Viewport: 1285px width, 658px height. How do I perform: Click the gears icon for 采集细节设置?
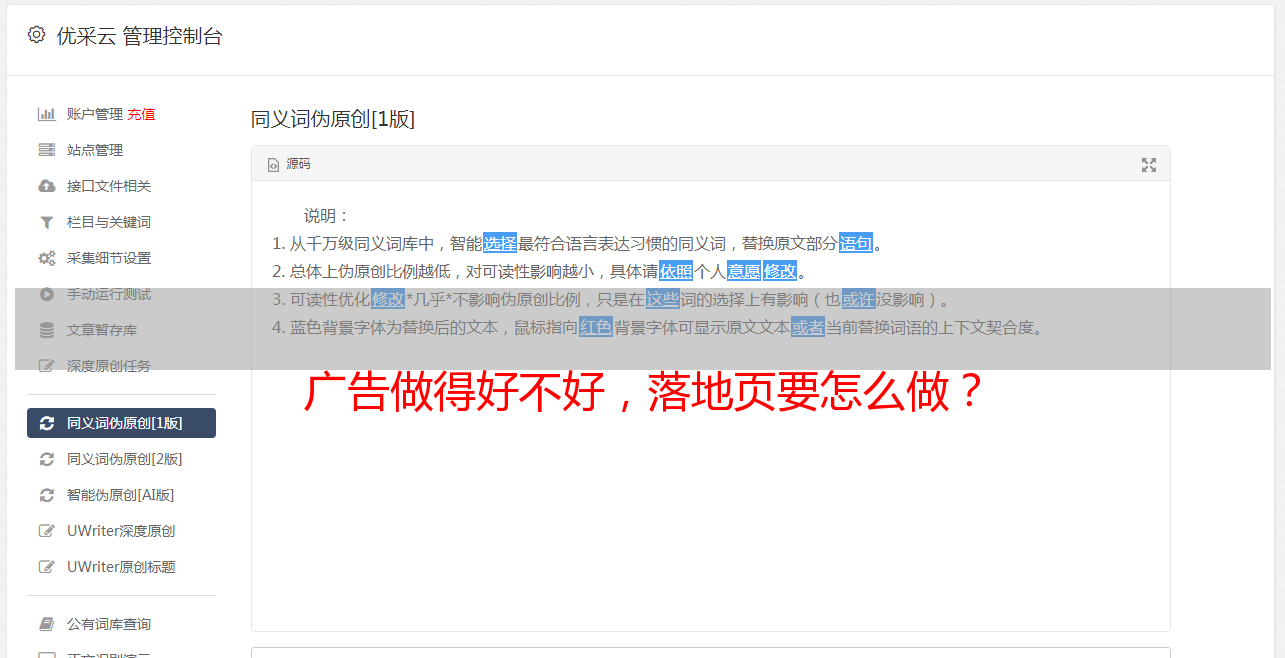(x=46, y=258)
